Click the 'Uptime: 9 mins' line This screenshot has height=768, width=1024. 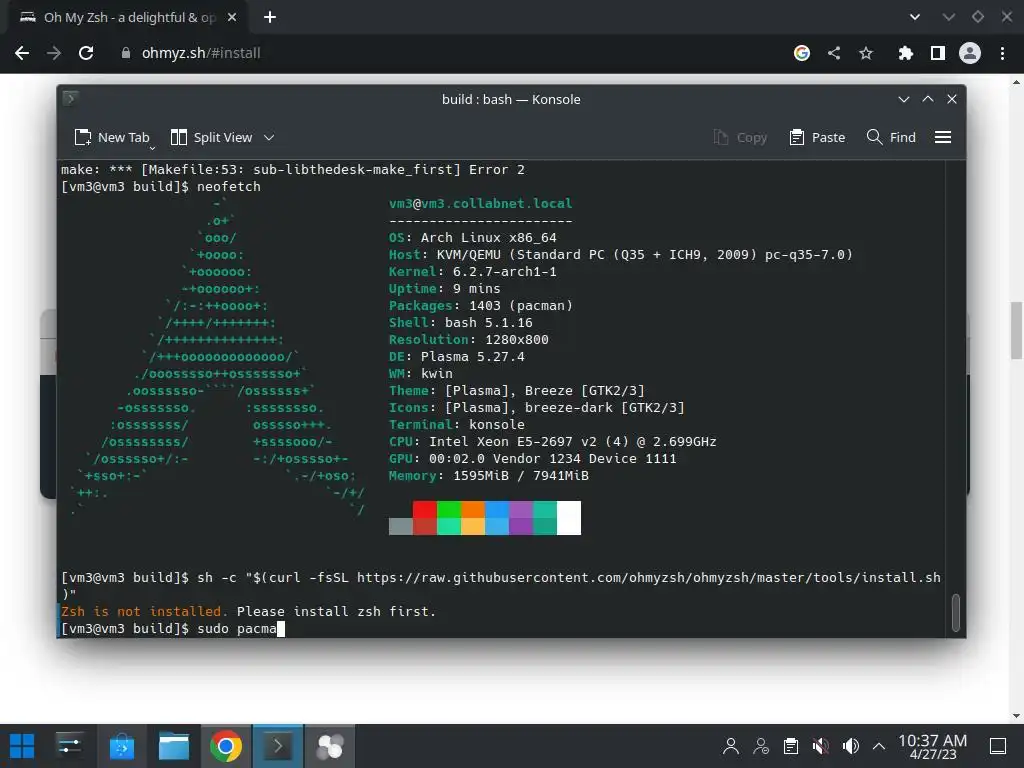click(x=445, y=288)
